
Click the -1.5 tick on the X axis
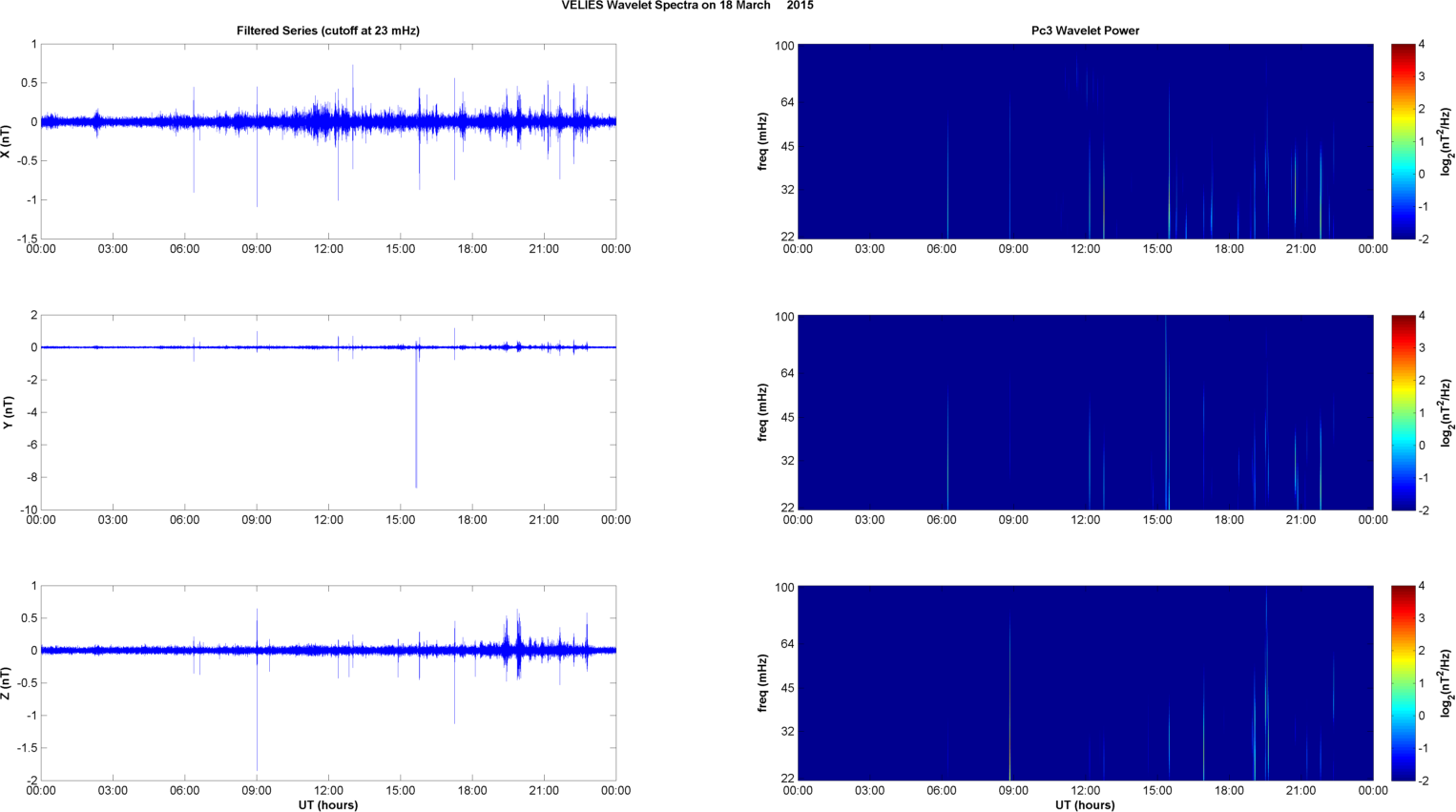27,239
